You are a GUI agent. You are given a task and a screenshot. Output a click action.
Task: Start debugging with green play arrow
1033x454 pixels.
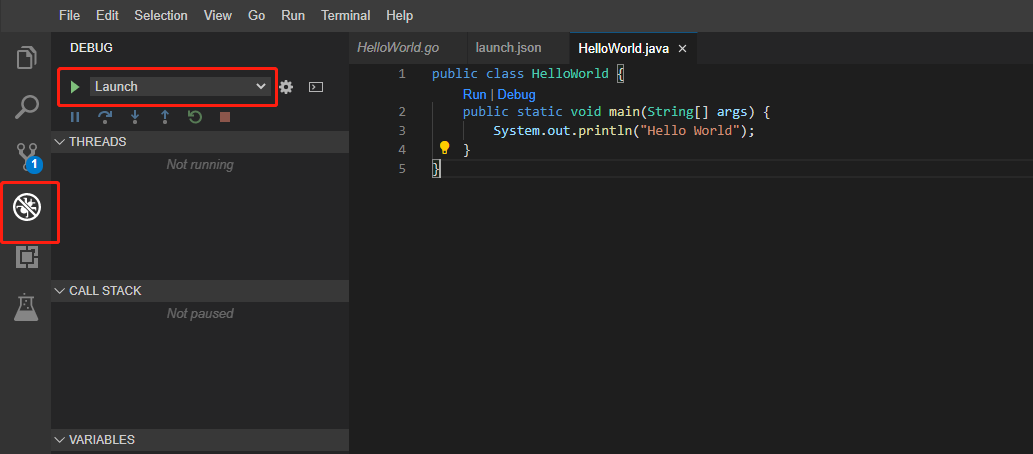[x=75, y=86]
